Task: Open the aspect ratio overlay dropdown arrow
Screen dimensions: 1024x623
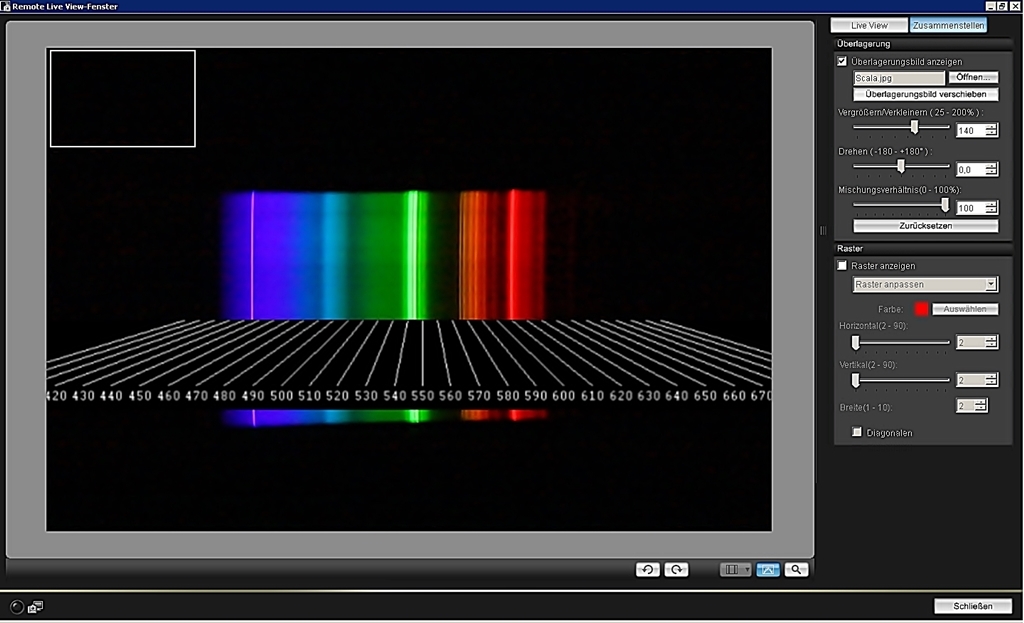Action: click(747, 570)
